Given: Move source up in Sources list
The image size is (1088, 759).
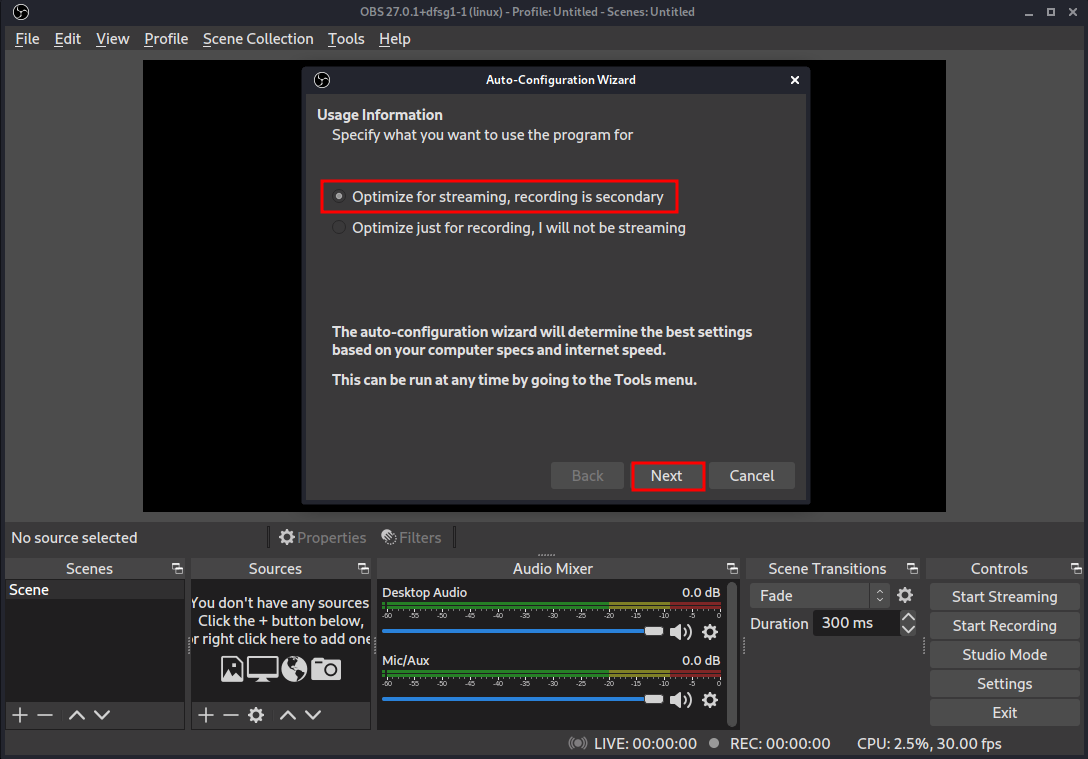Looking at the screenshot, I should [288, 715].
